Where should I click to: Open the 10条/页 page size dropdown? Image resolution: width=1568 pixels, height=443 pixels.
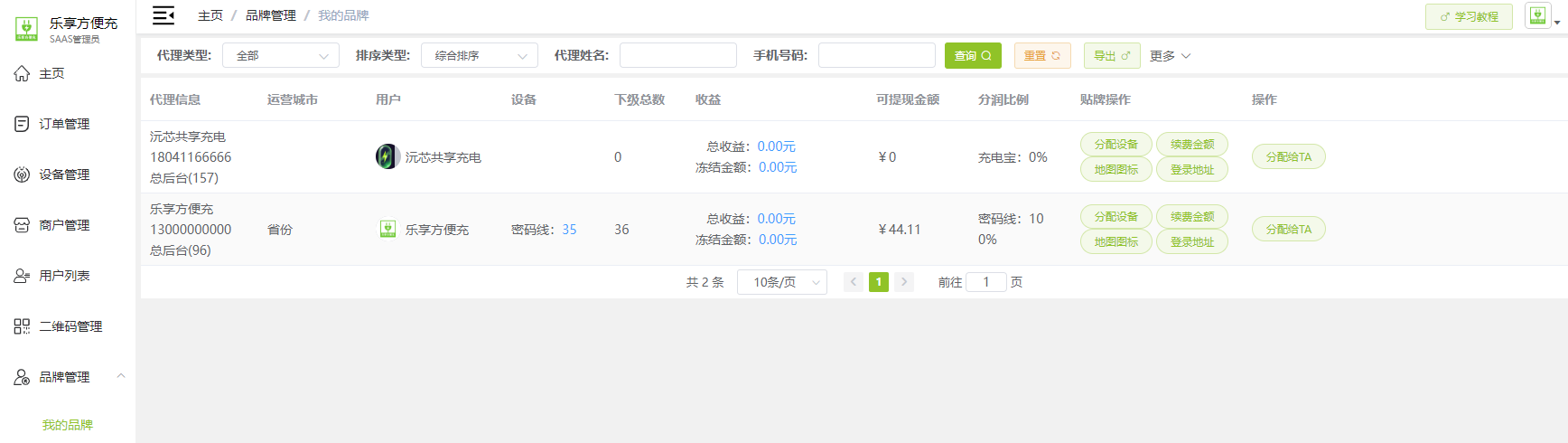[x=782, y=282]
